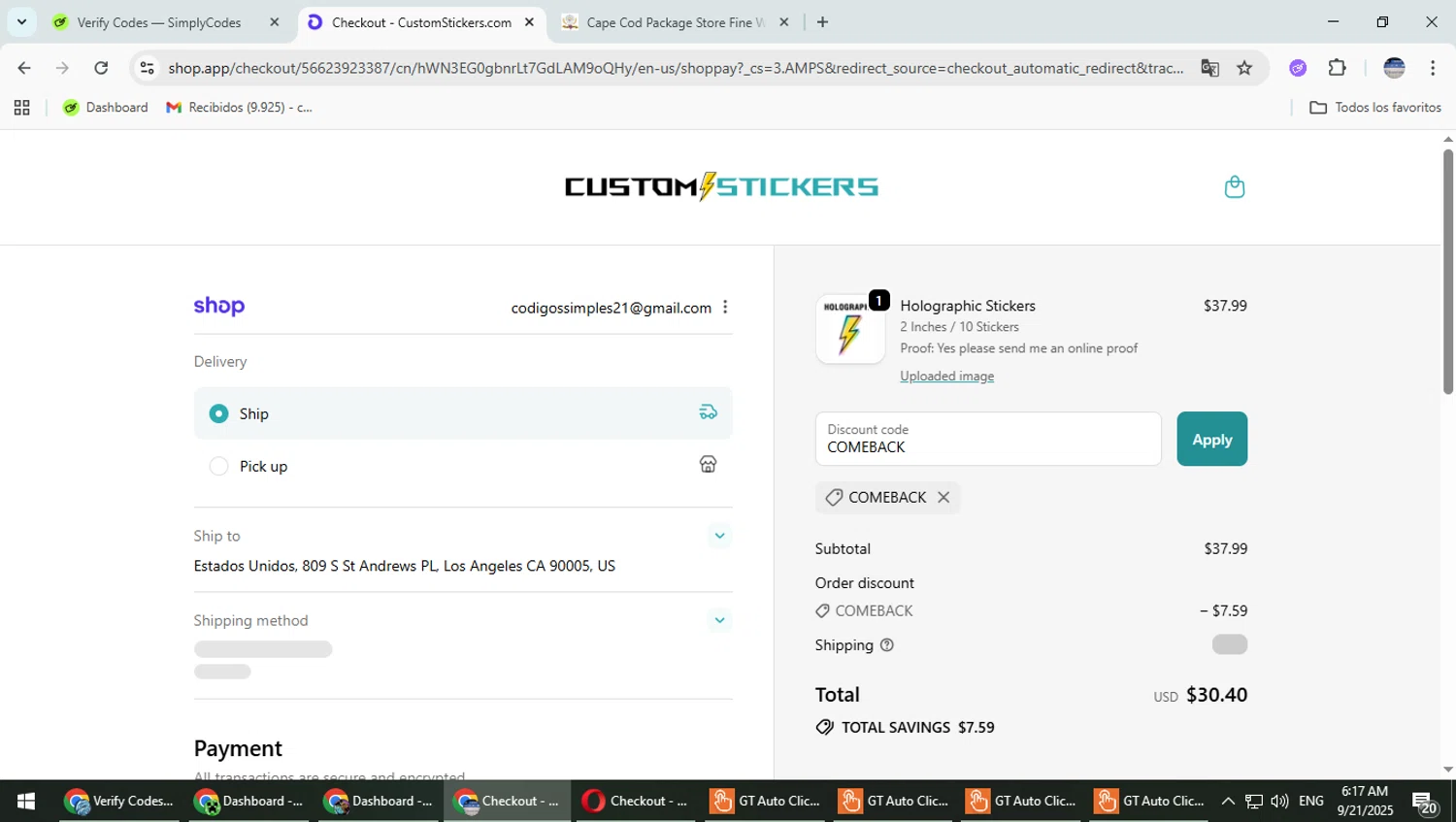Open the Verify Codes Chrome taskbar window
The image size is (1456, 822).
click(x=119, y=801)
